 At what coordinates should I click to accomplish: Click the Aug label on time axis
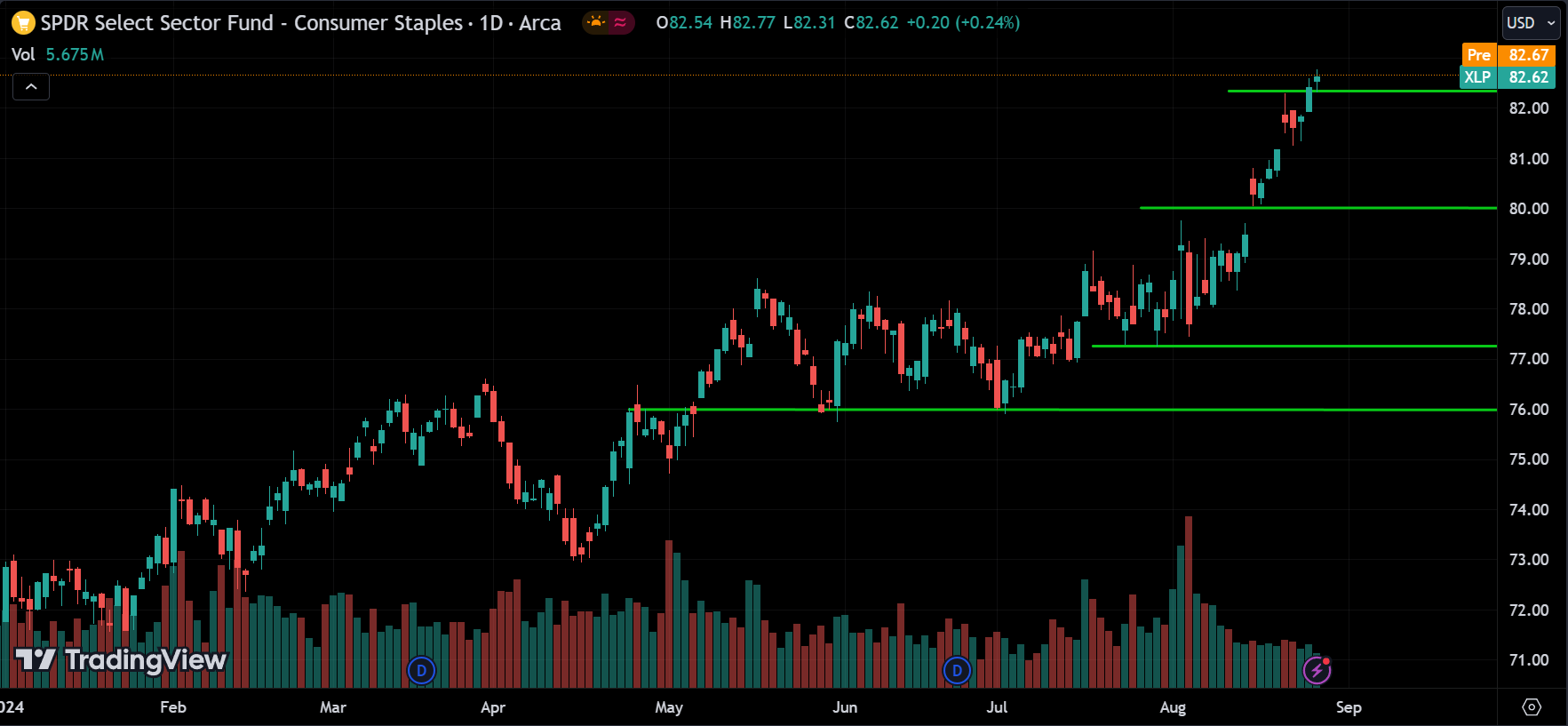[x=1173, y=707]
